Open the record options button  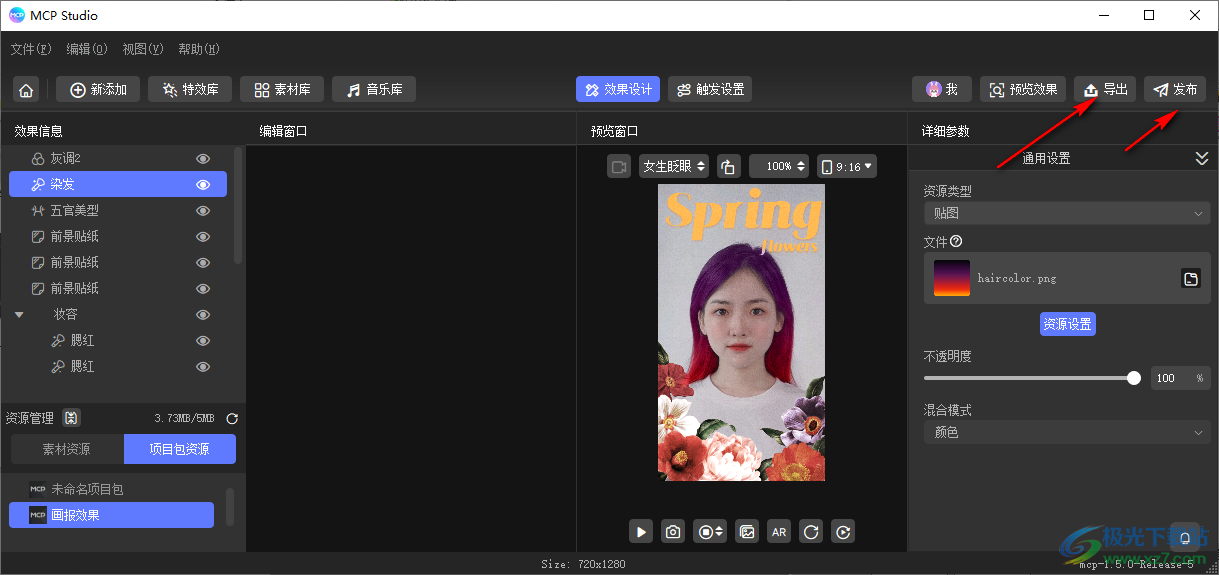point(709,532)
